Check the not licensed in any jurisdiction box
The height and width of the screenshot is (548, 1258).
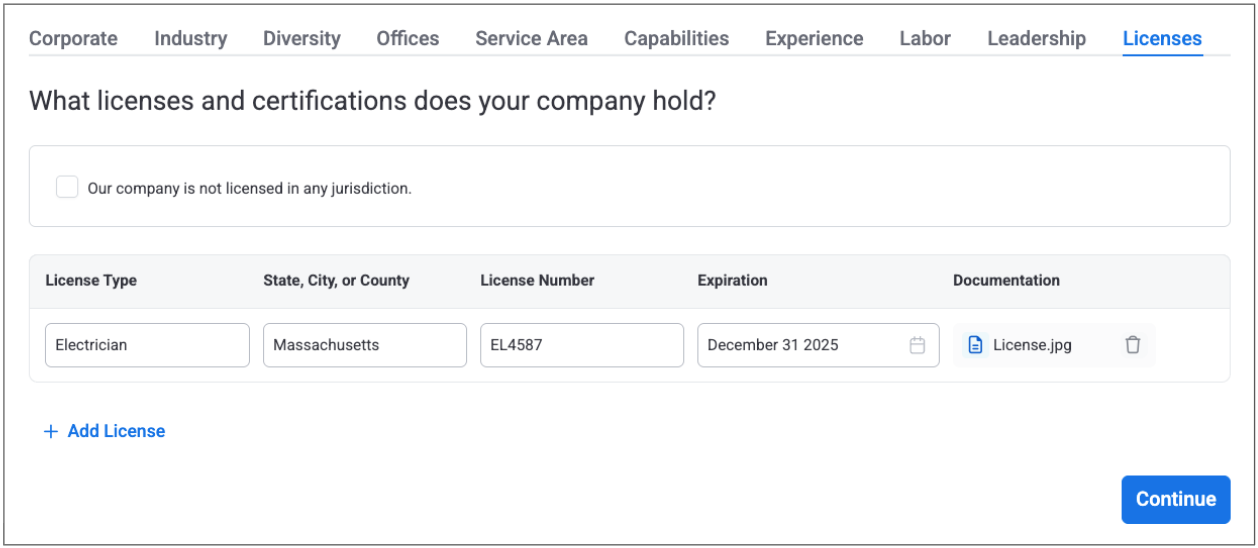click(x=67, y=187)
